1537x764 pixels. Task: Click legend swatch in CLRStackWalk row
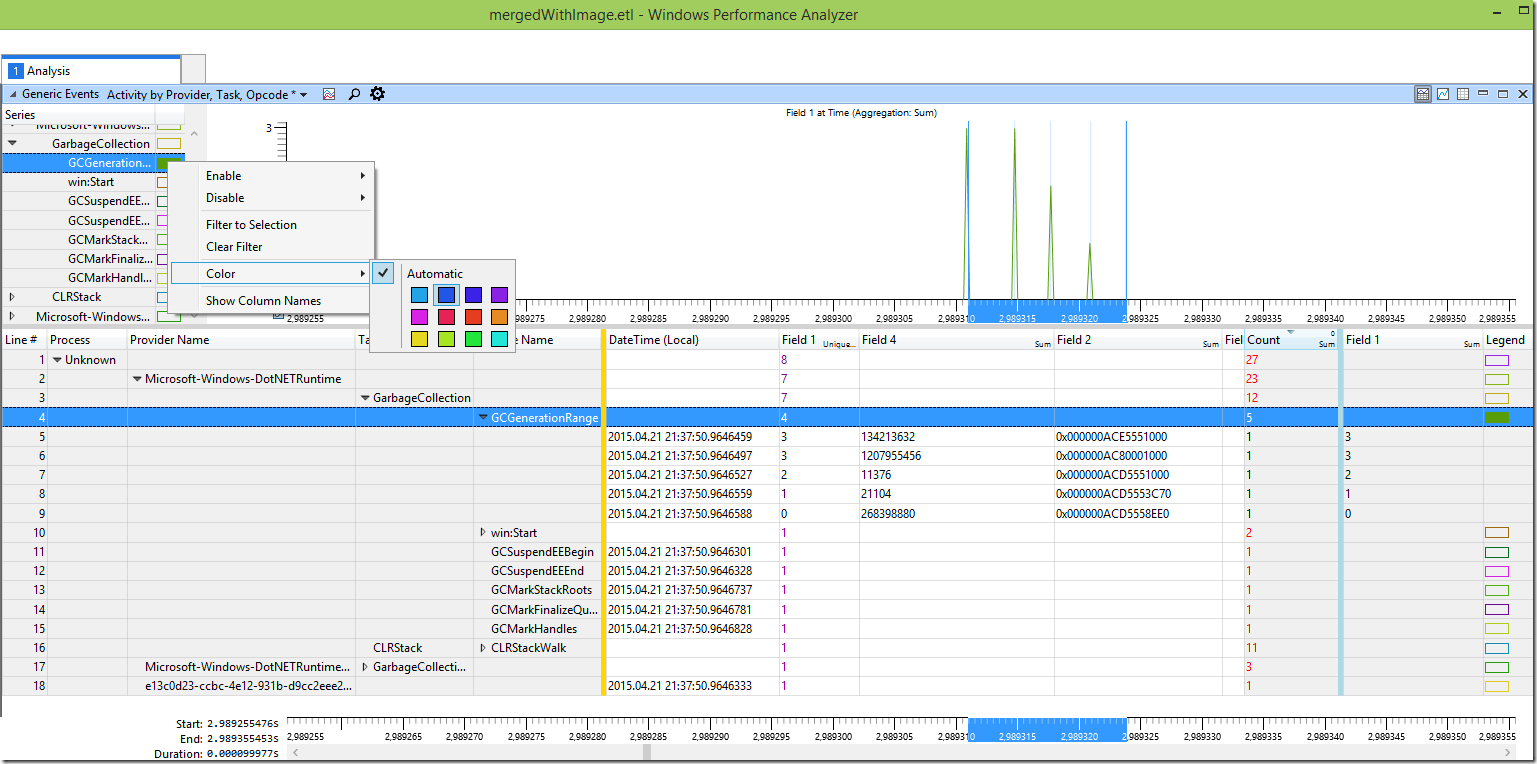(x=1497, y=648)
